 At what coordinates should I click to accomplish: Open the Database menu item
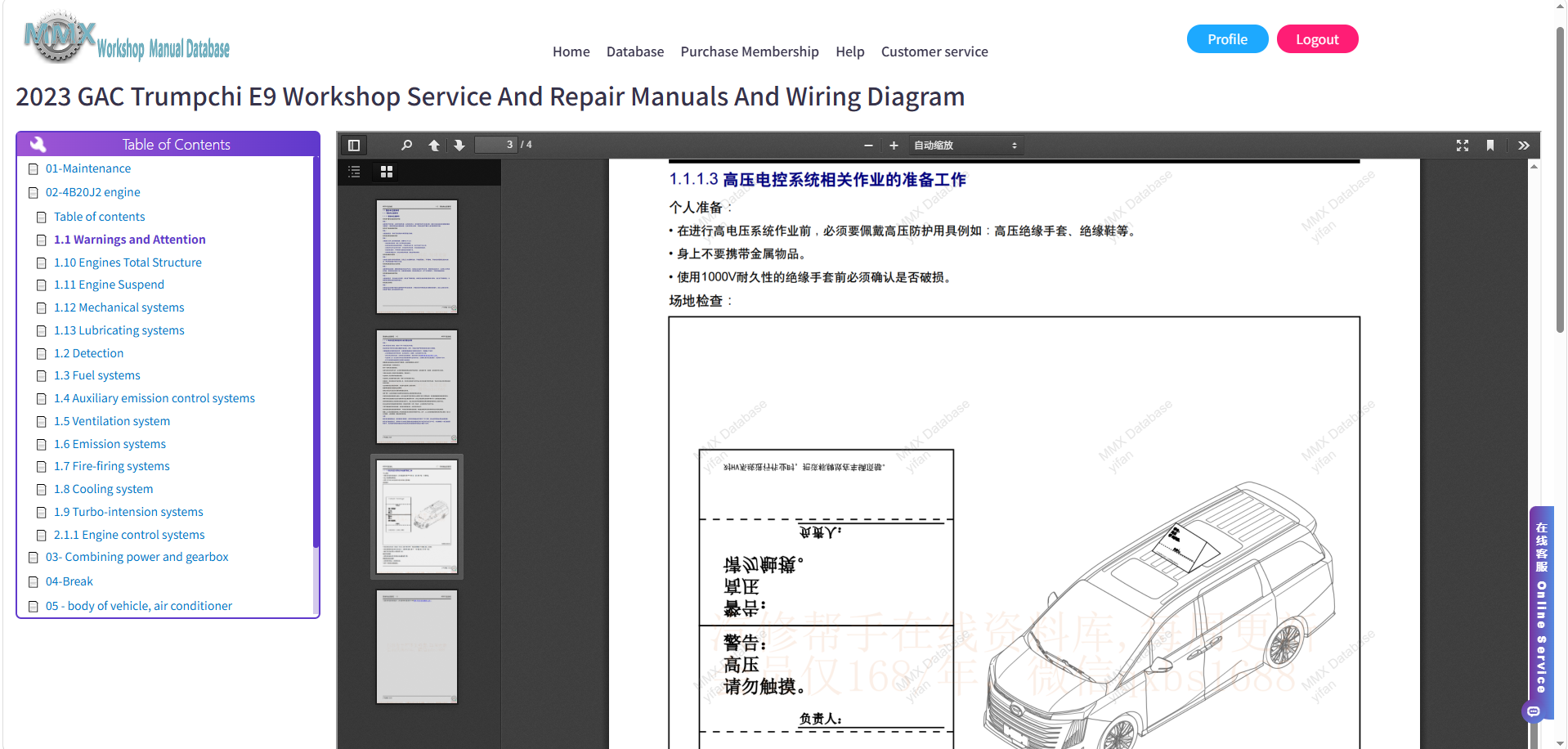(635, 52)
